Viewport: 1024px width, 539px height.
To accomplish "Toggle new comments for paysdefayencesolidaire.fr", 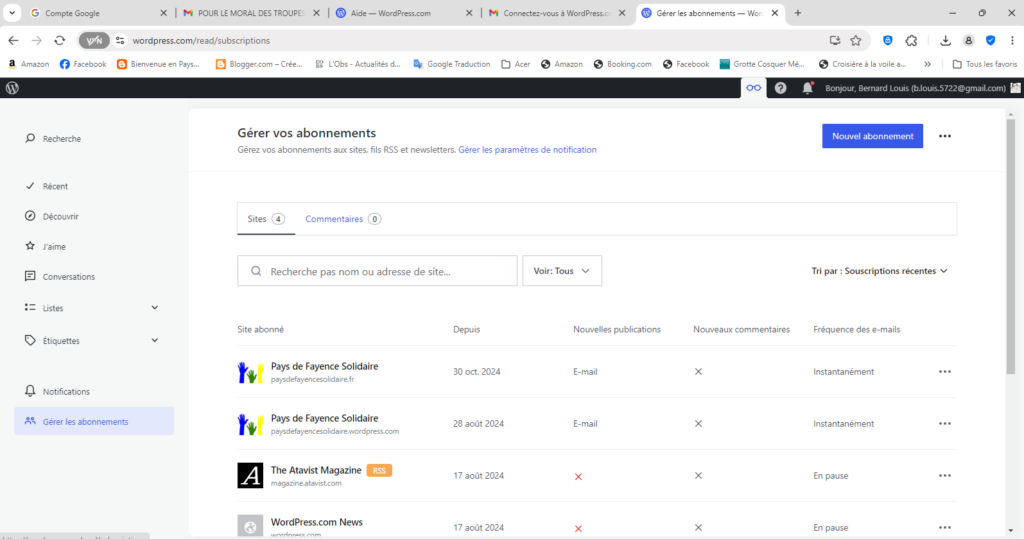I will click(698, 371).
